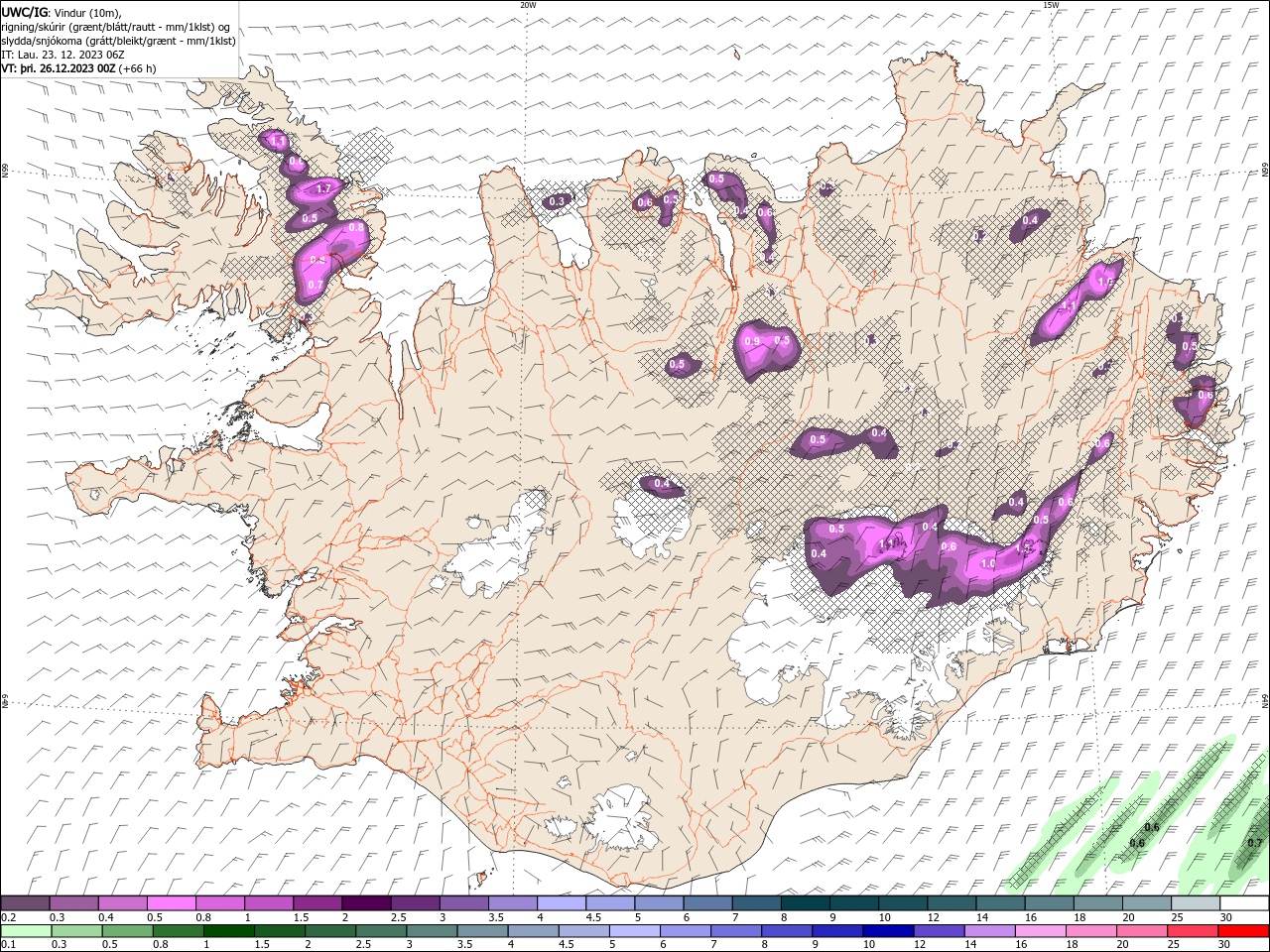This screenshot has height=952, width=1270.
Task: Click the deep blue 10 swatch in lower legend
Action: coord(888,931)
